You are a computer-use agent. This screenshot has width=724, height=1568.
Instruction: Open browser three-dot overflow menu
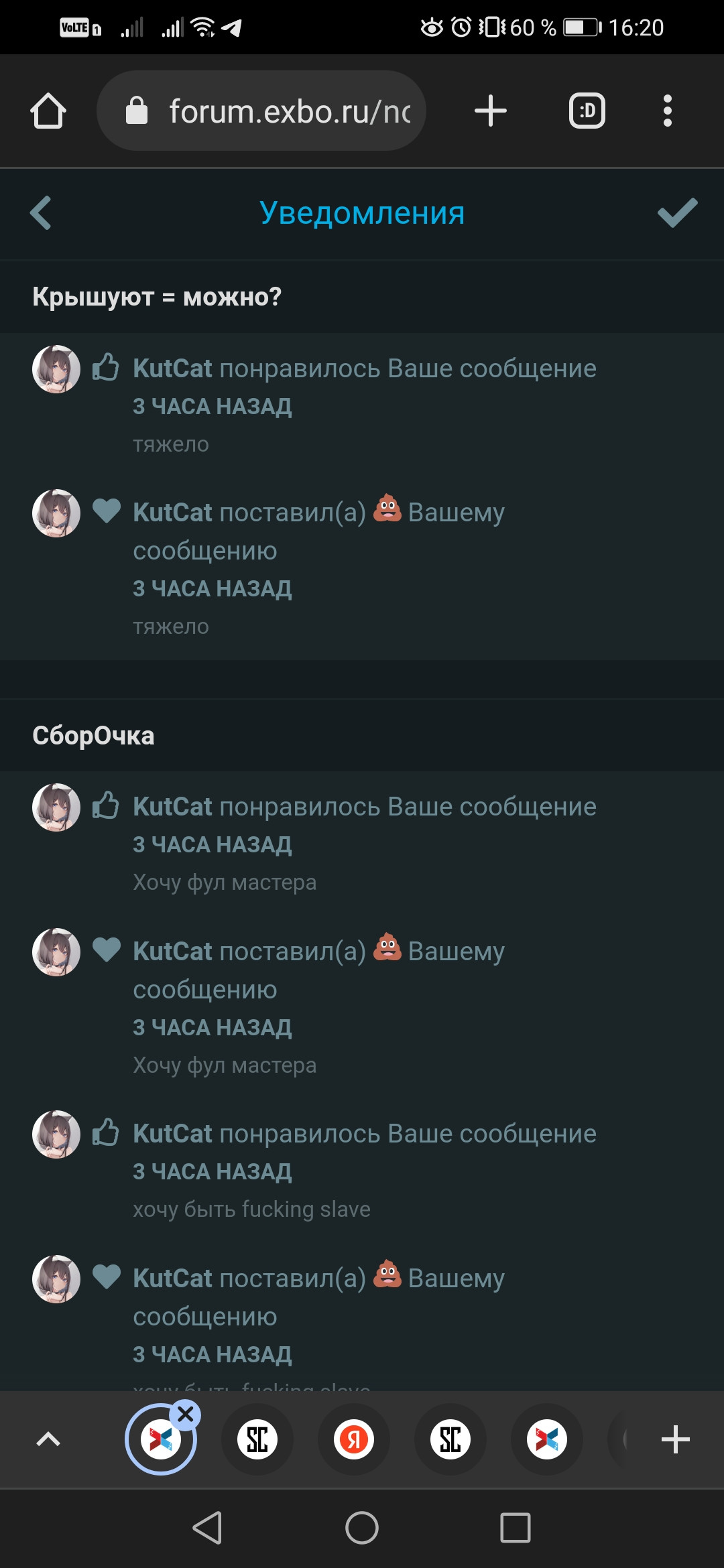[667, 111]
